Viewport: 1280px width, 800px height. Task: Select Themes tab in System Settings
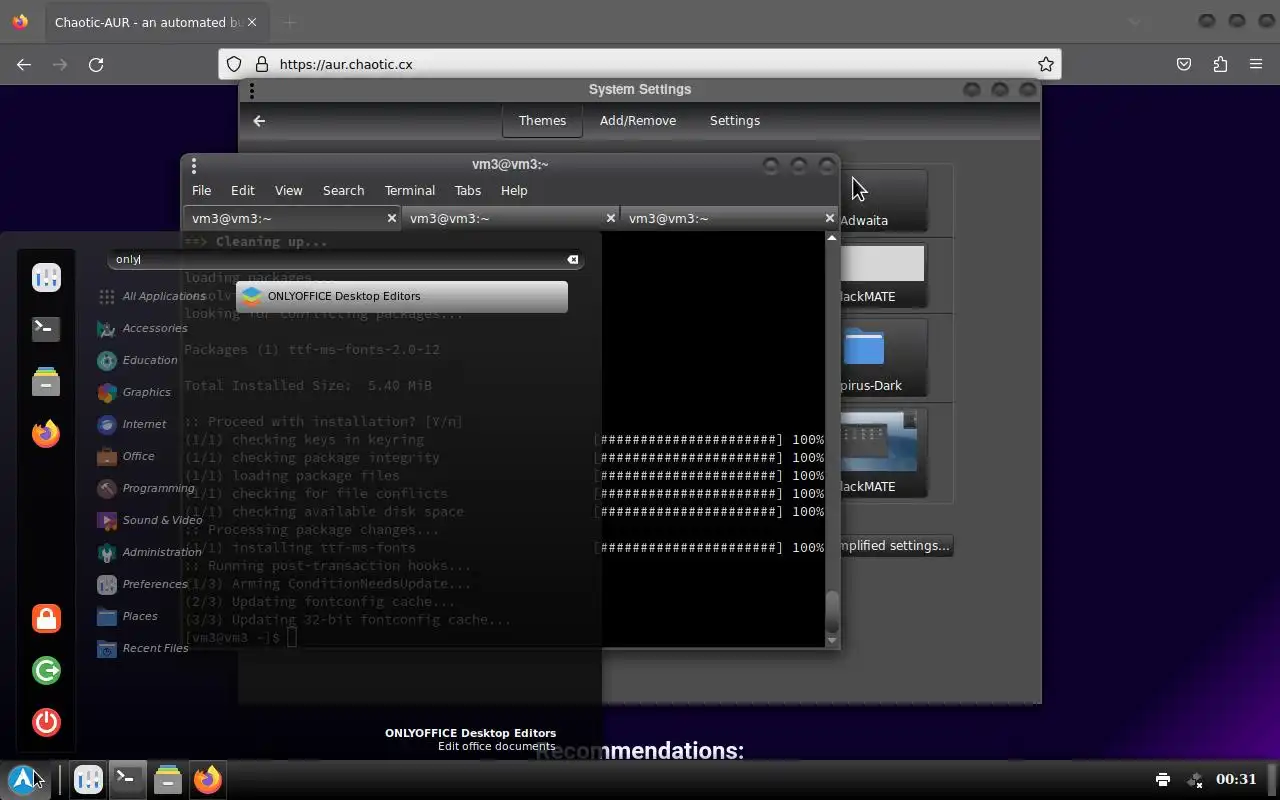point(542,121)
